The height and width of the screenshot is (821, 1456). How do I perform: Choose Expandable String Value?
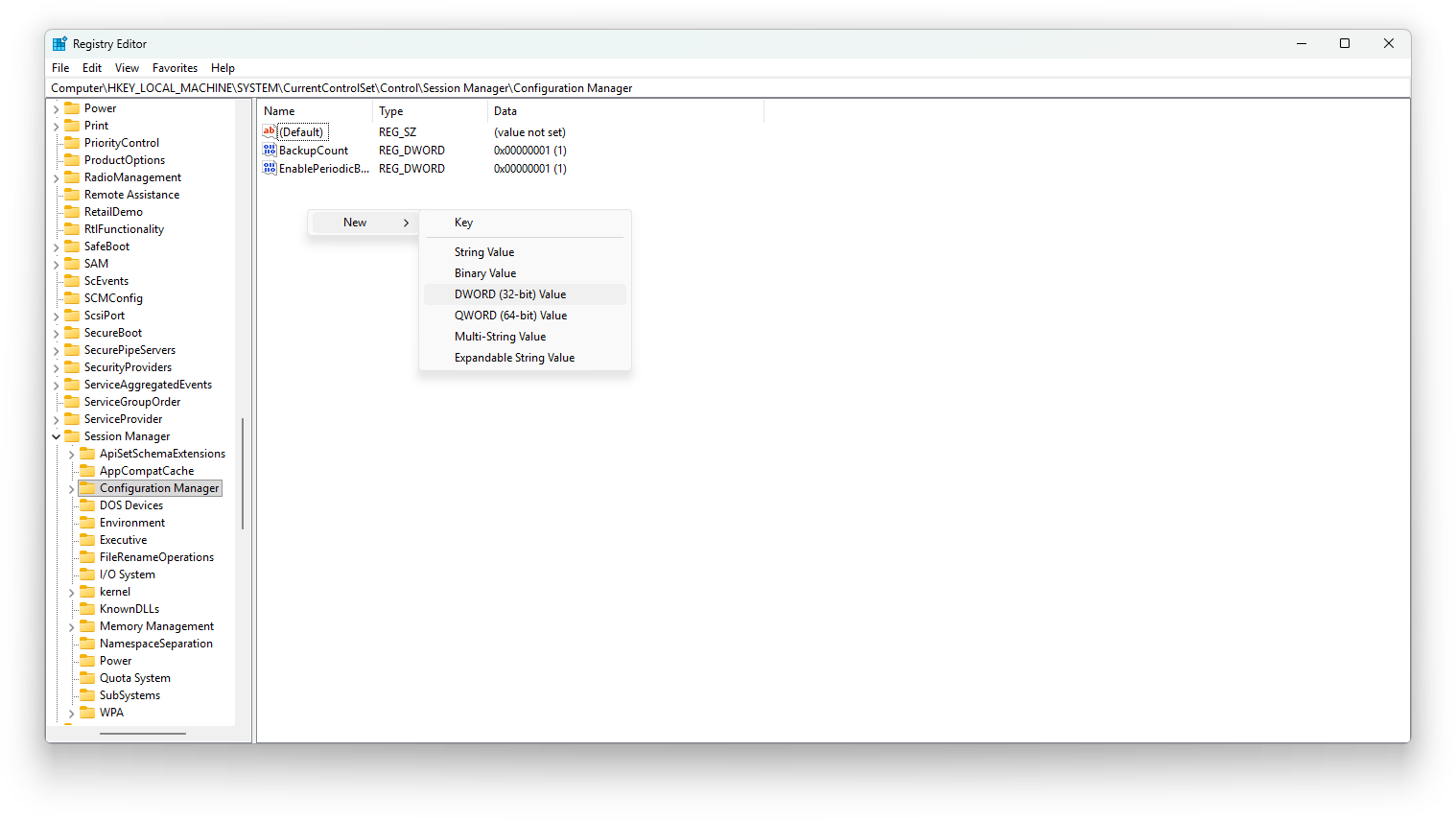[x=525, y=358]
